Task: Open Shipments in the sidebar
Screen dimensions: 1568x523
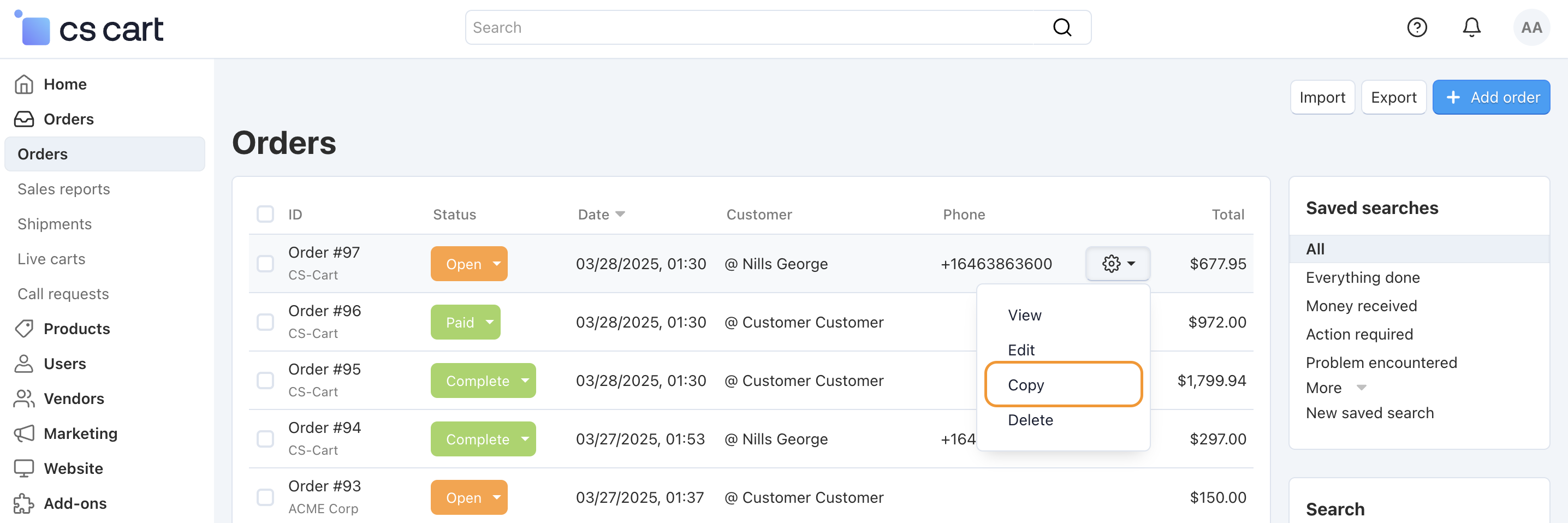Action: click(54, 223)
